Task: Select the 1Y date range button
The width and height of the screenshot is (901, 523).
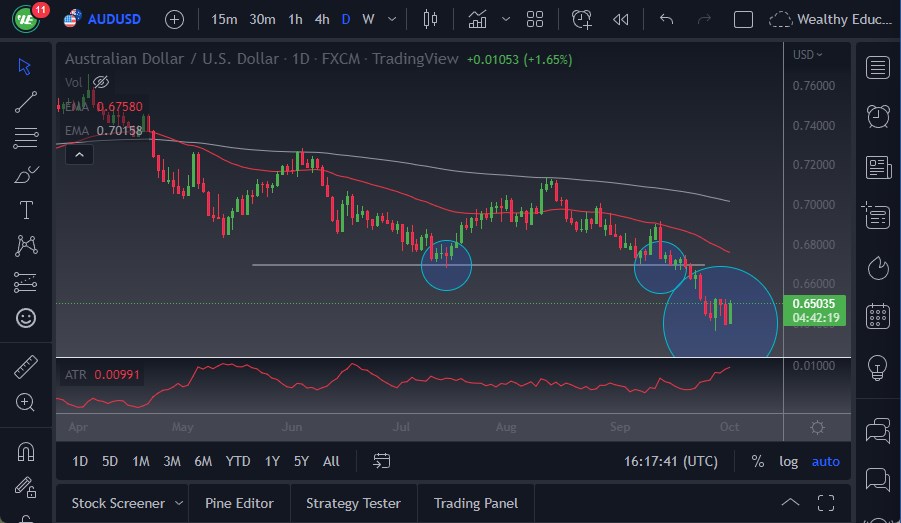Action: point(272,461)
